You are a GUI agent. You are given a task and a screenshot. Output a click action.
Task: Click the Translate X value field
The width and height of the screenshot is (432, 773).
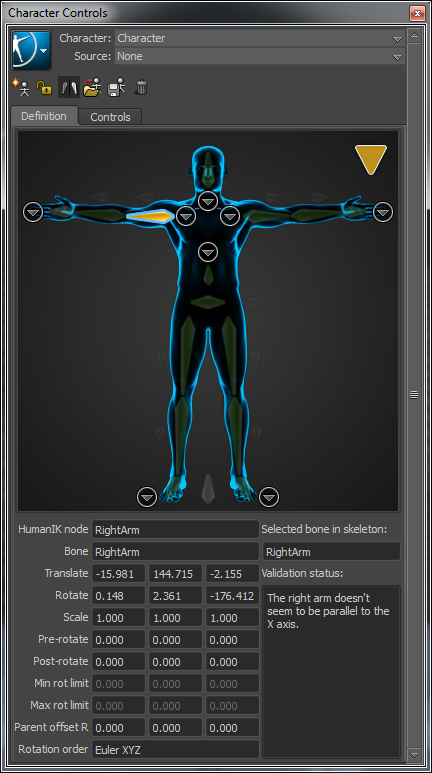point(118,574)
